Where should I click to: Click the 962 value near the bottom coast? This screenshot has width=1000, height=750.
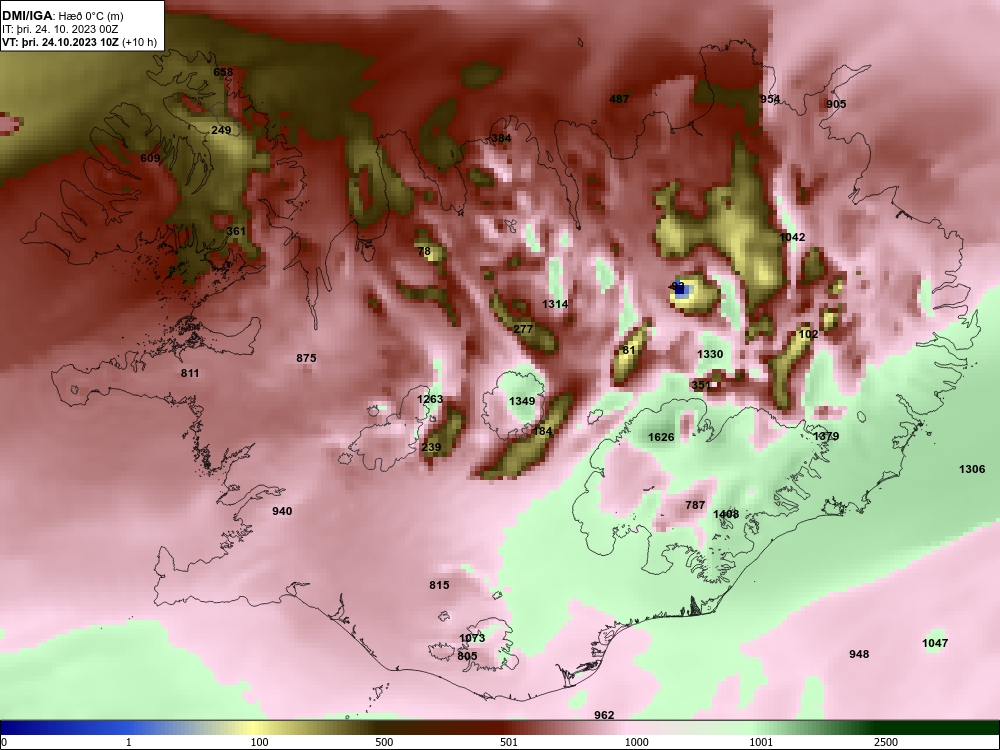tap(604, 715)
